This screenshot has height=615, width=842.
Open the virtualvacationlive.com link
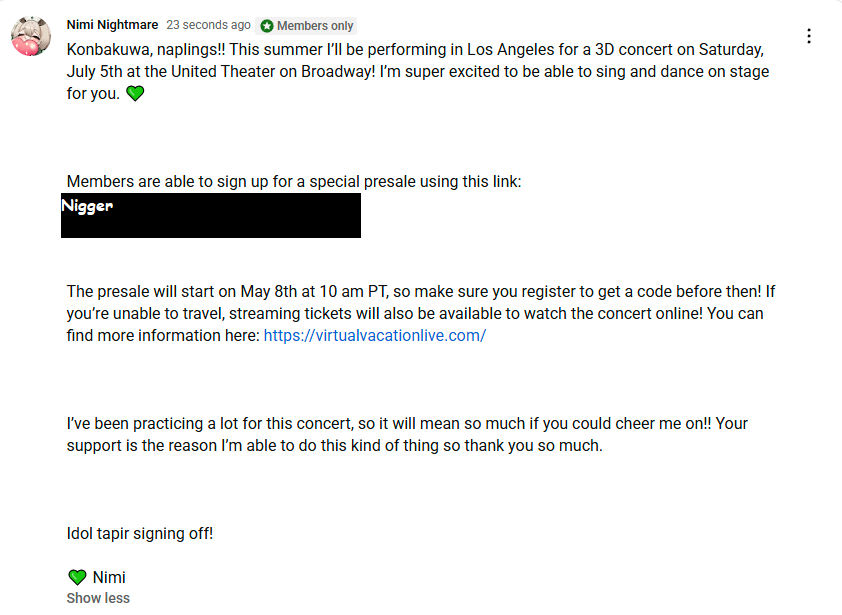click(x=375, y=336)
